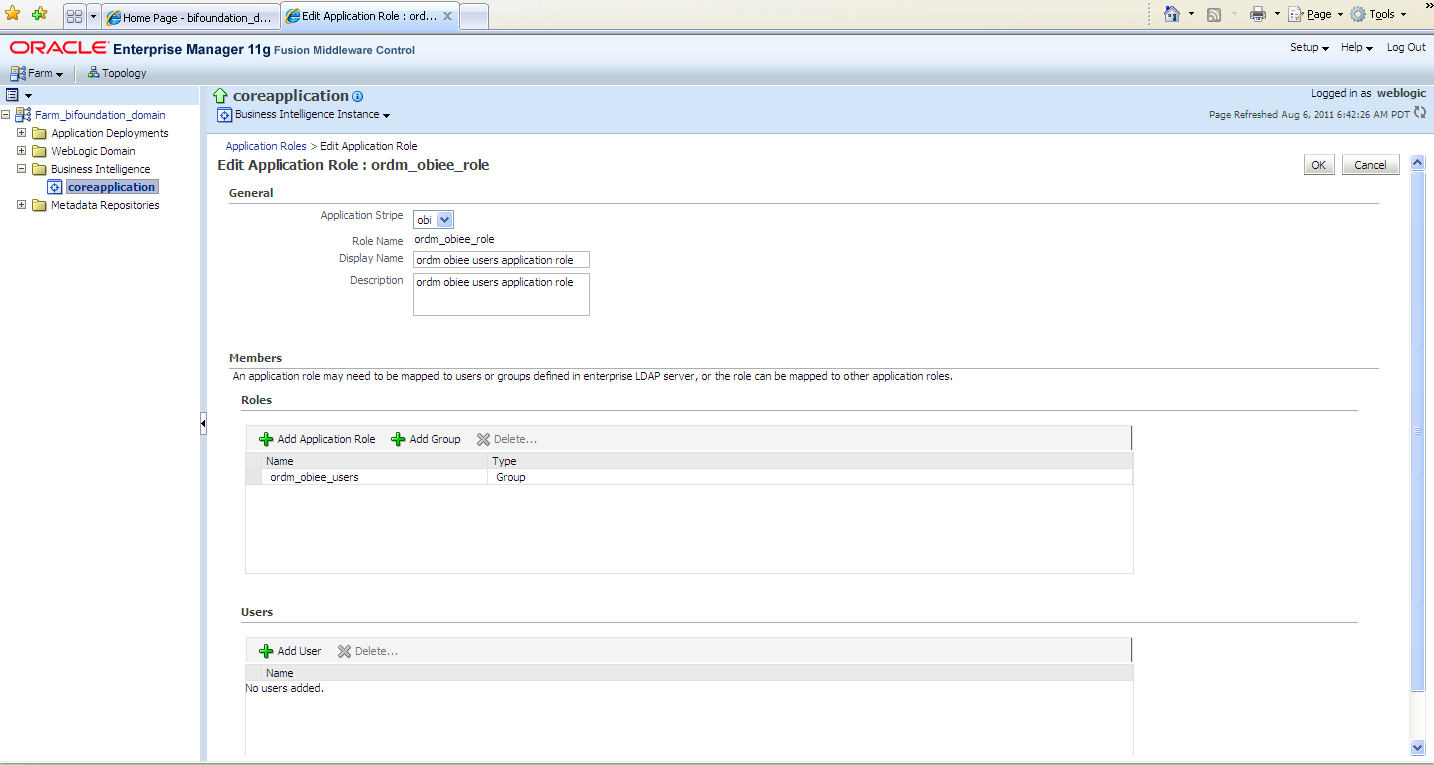Collapse the Business Intelligence folder

click(22, 169)
